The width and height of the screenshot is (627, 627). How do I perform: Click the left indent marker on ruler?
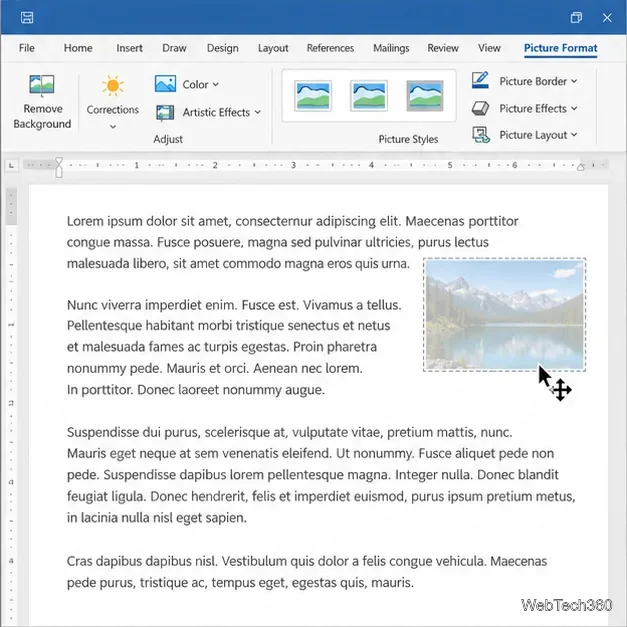coord(59,168)
